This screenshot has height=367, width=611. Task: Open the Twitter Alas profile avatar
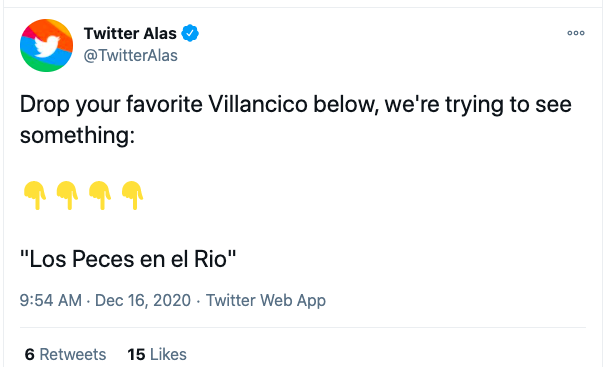(x=46, y=45)
